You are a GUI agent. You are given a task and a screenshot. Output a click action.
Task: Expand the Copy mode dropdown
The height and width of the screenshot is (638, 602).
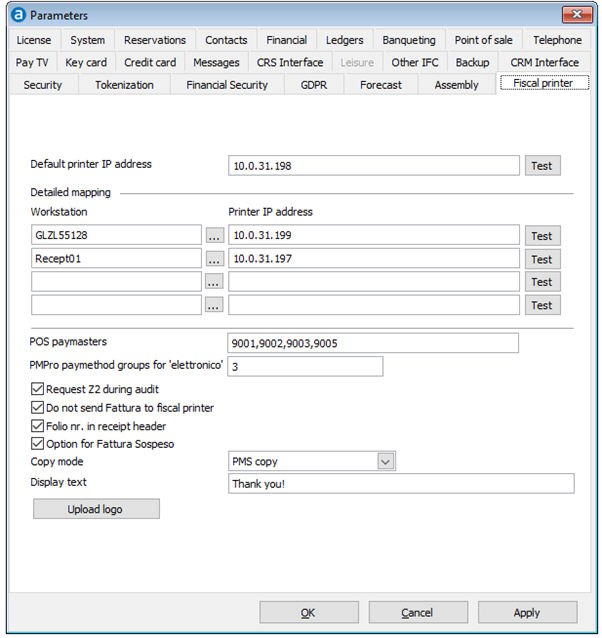(386, 461)
